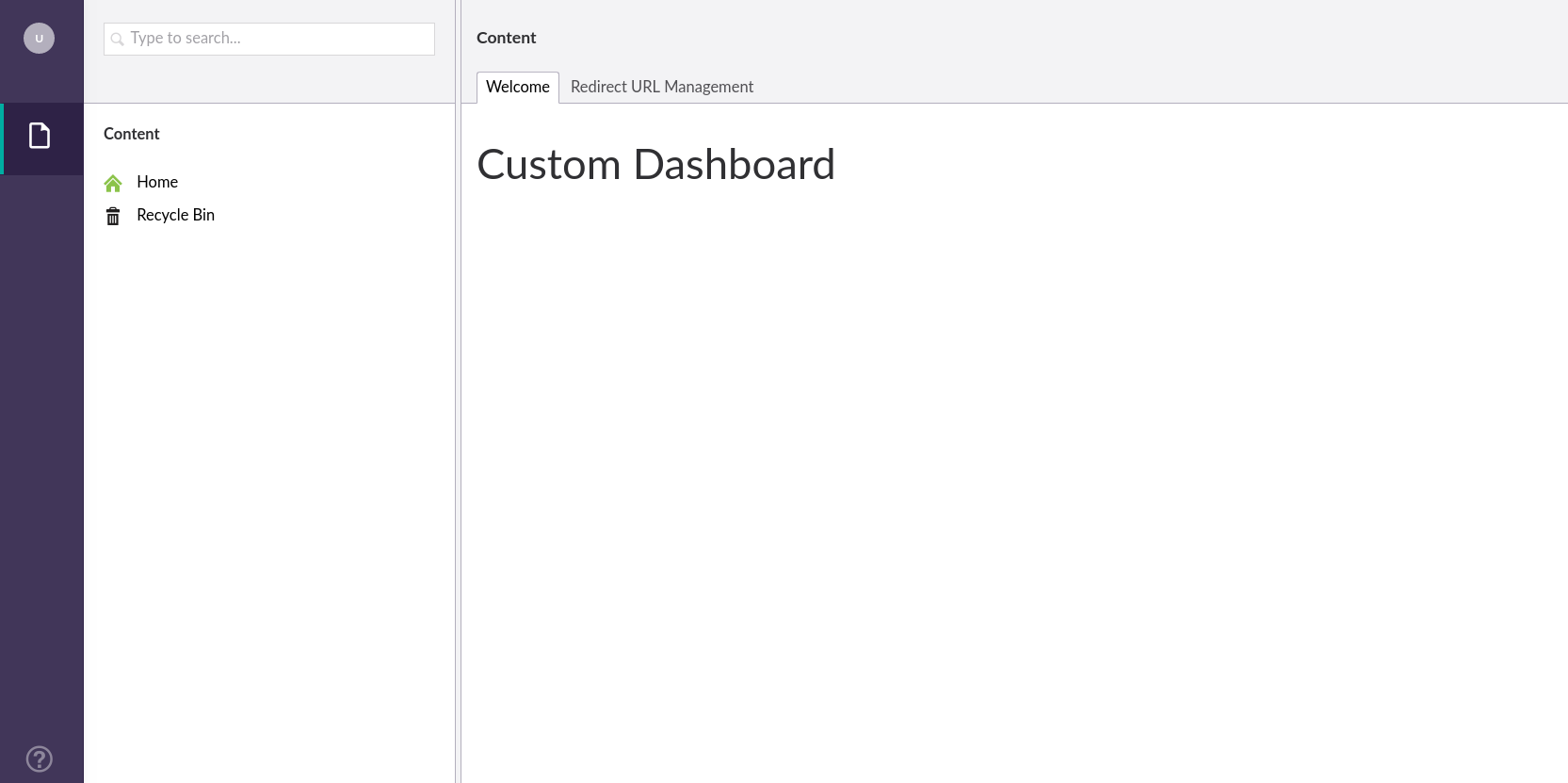This screenshot has height=783, width=1568.
Task: Open the help question mark icon
Action: (40, 759)
